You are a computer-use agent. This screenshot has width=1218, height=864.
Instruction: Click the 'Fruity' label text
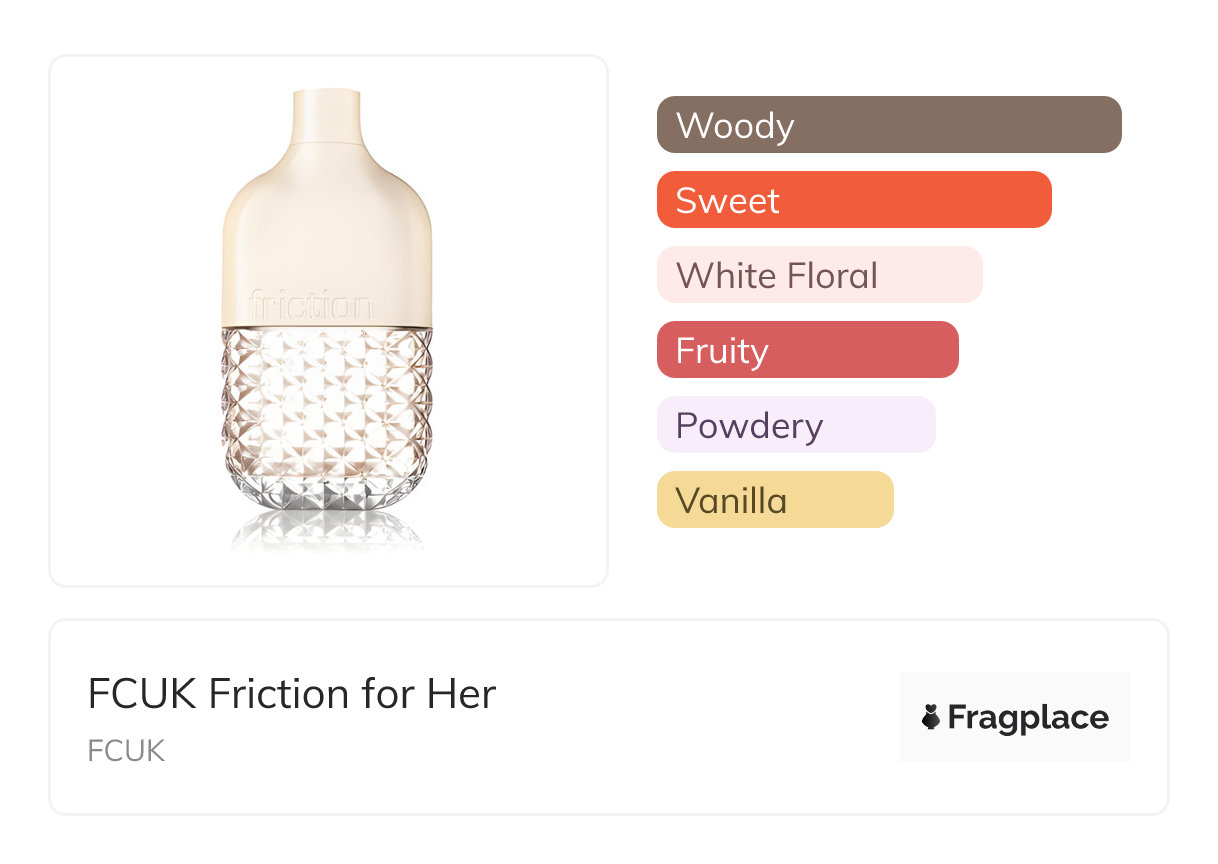722,351
